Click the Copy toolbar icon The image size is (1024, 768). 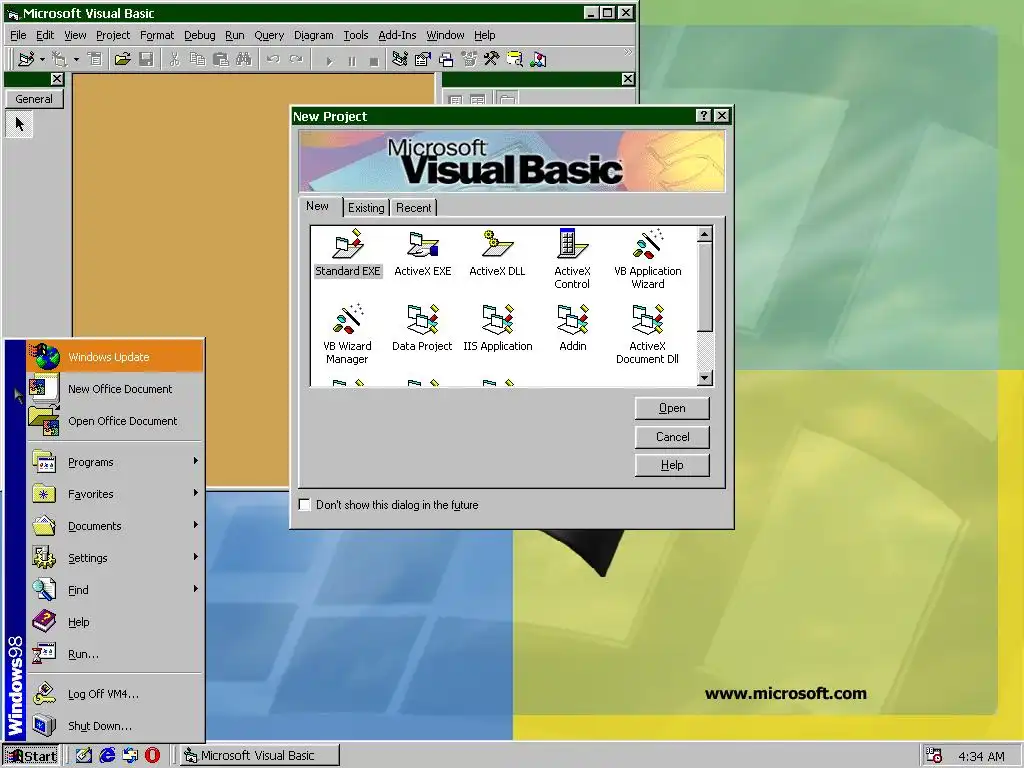197,59
